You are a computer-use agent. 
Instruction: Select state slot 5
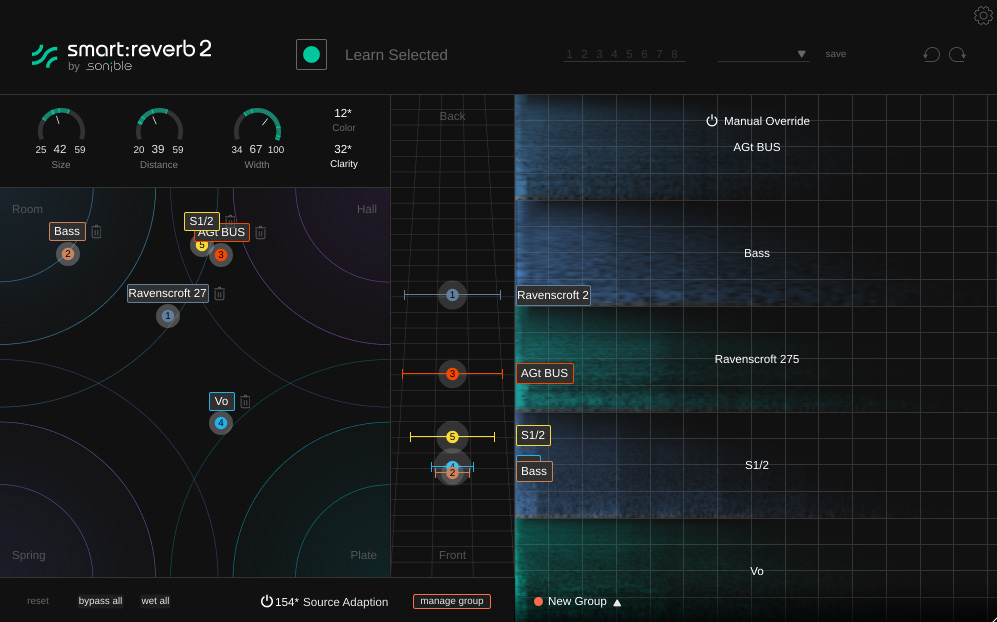click(629, 54)
